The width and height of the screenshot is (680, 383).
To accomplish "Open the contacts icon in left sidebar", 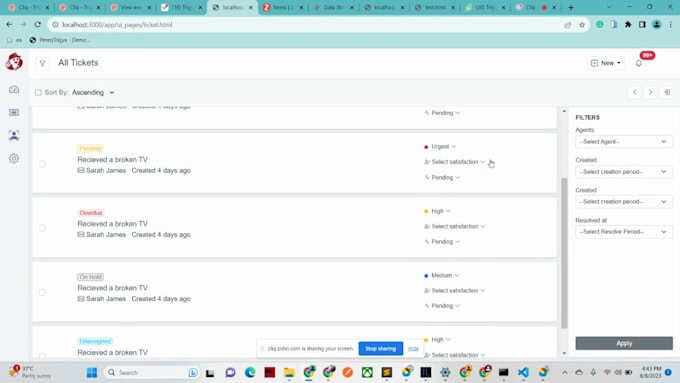I will point(14,135).
